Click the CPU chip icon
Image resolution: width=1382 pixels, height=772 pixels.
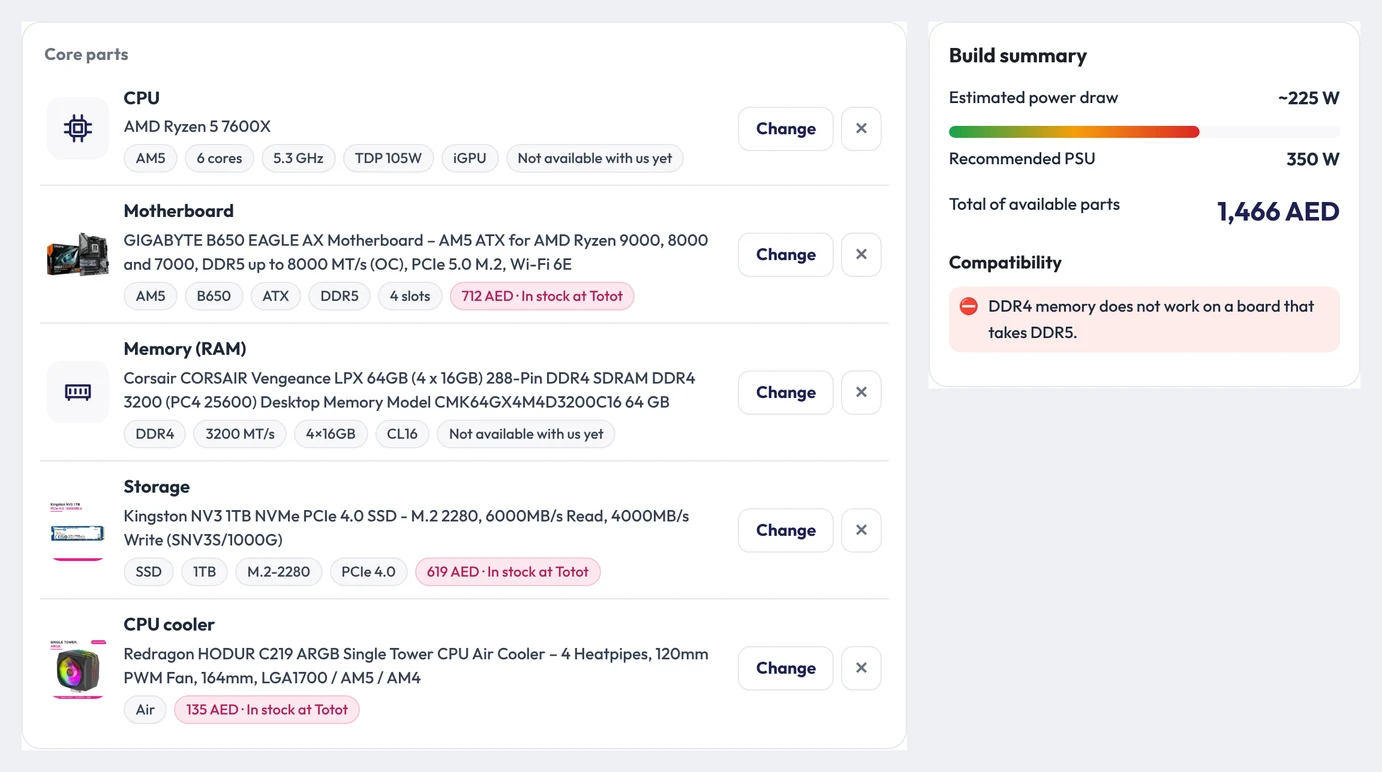78,128
